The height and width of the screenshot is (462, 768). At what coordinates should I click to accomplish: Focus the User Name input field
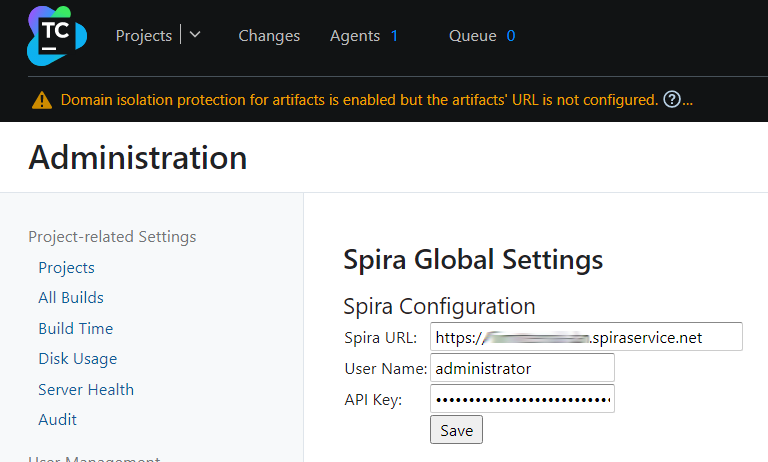coord(522,367)
